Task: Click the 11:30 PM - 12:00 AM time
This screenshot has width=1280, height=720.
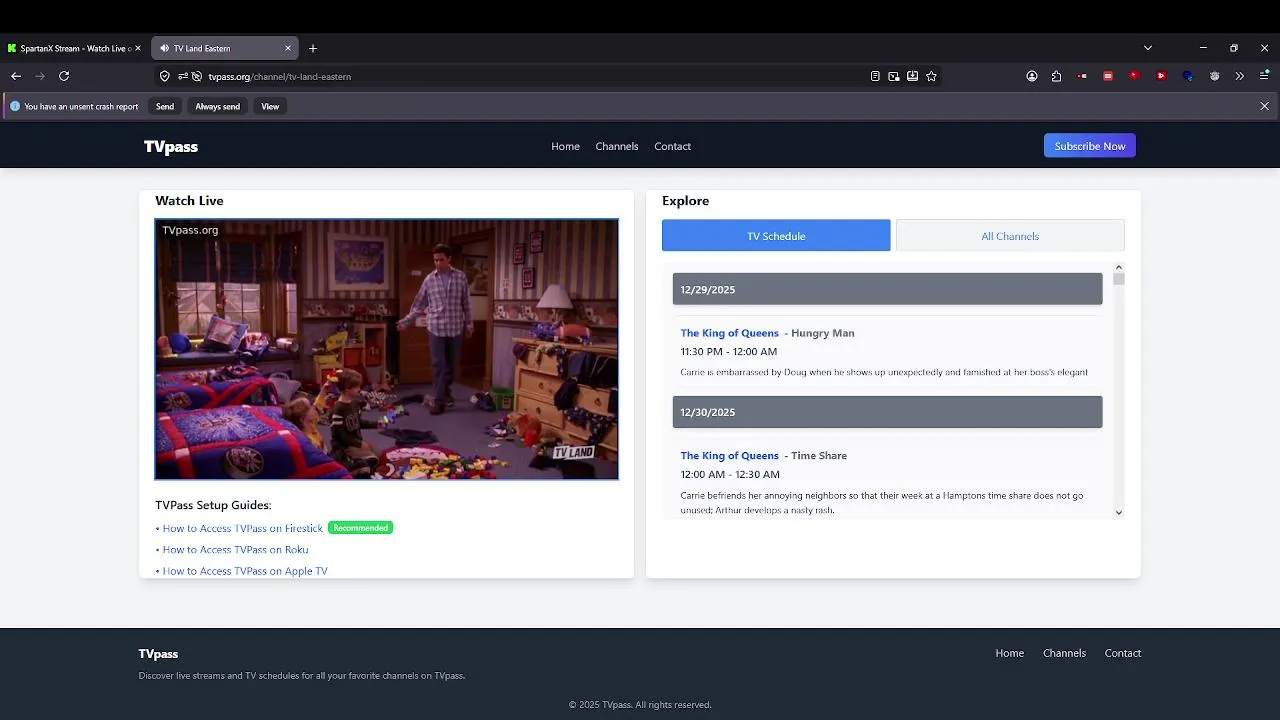Action: point(728,352)
